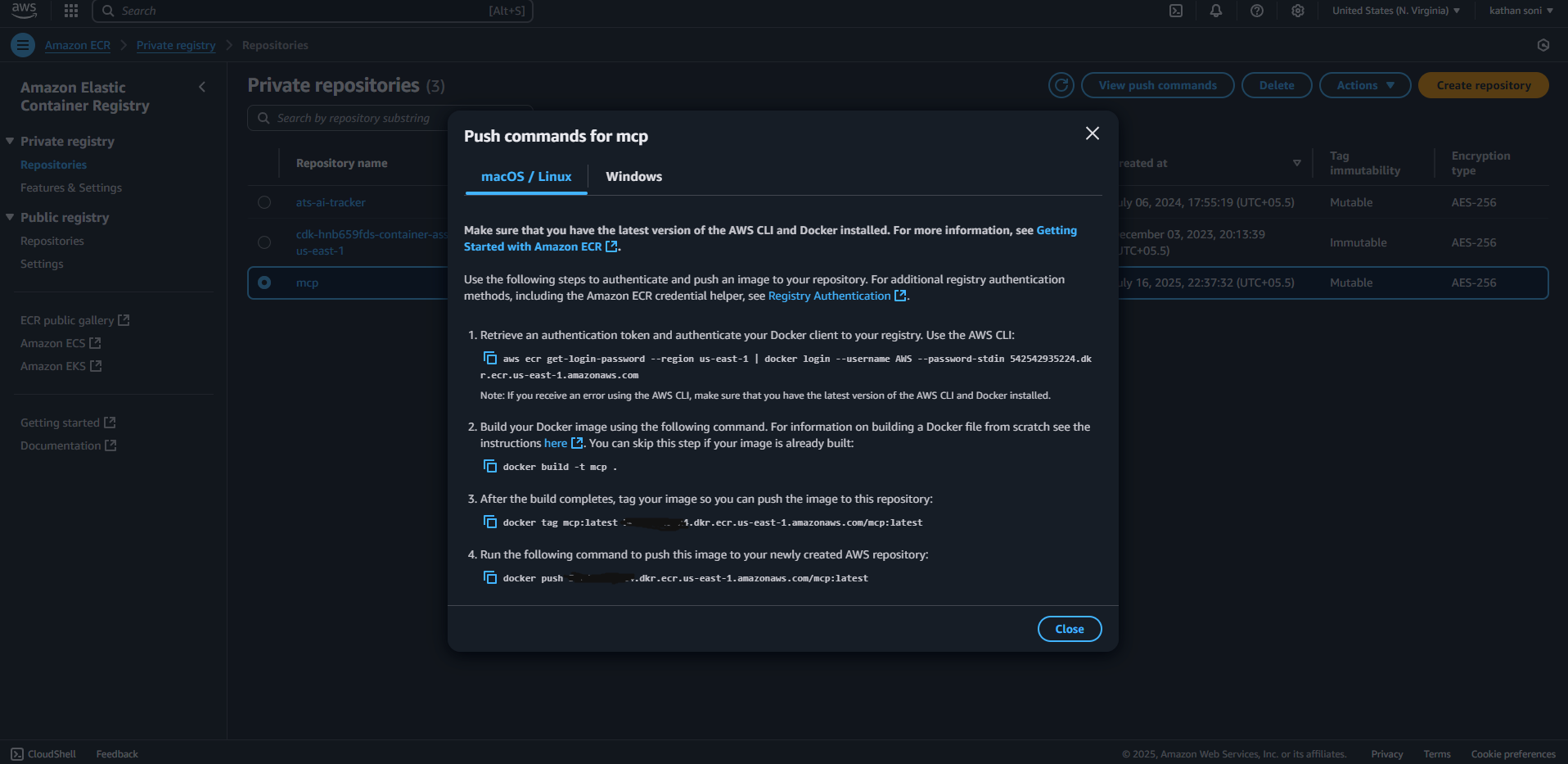Open the Registry Authentication link
1568x764 pixels.
[x=829, y=296]
